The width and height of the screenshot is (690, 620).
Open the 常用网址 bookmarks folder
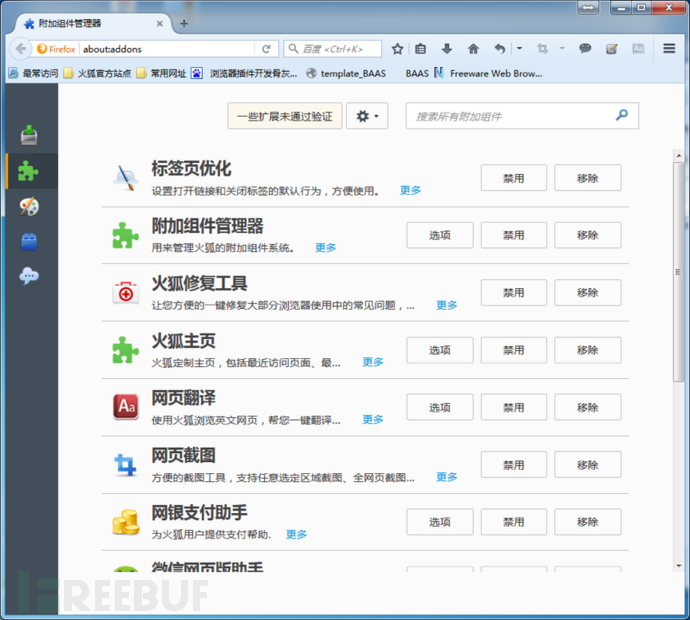[x=161, y=73]
